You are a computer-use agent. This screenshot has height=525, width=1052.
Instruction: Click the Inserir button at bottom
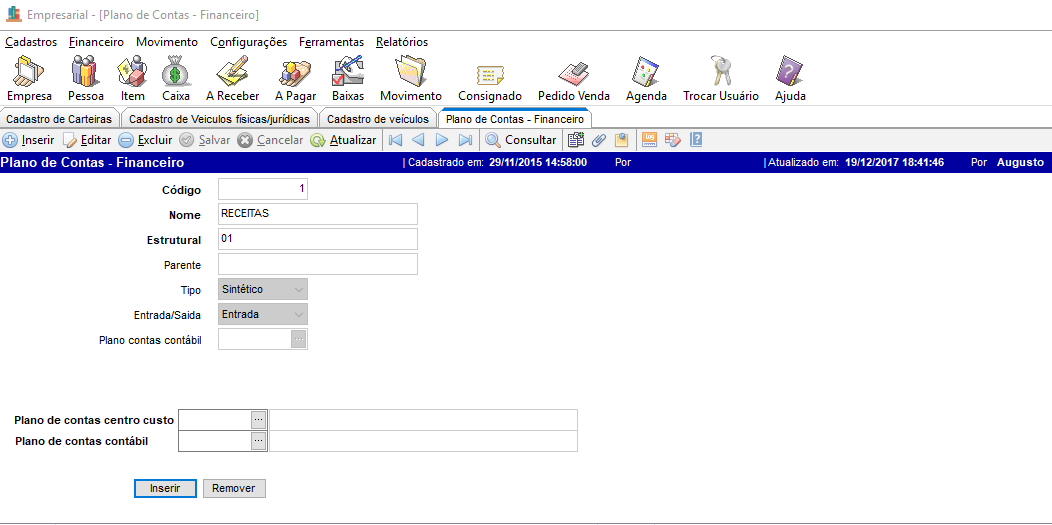pyautogui.click(x=165, y=488)
